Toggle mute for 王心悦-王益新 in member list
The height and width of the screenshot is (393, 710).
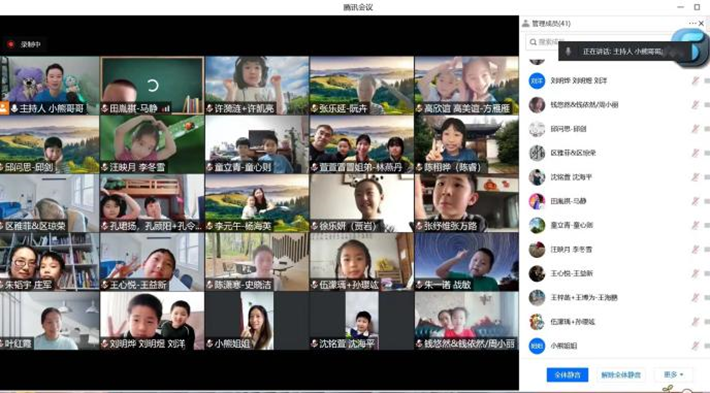point(695,273)
